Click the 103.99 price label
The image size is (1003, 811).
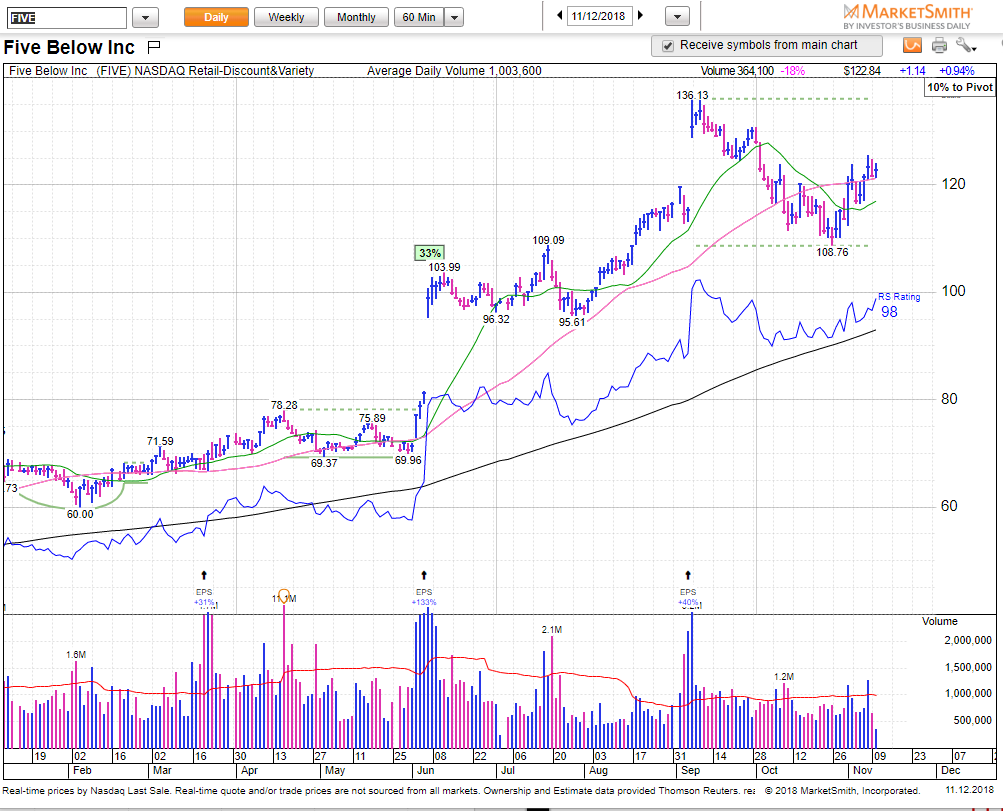point(444,267)
